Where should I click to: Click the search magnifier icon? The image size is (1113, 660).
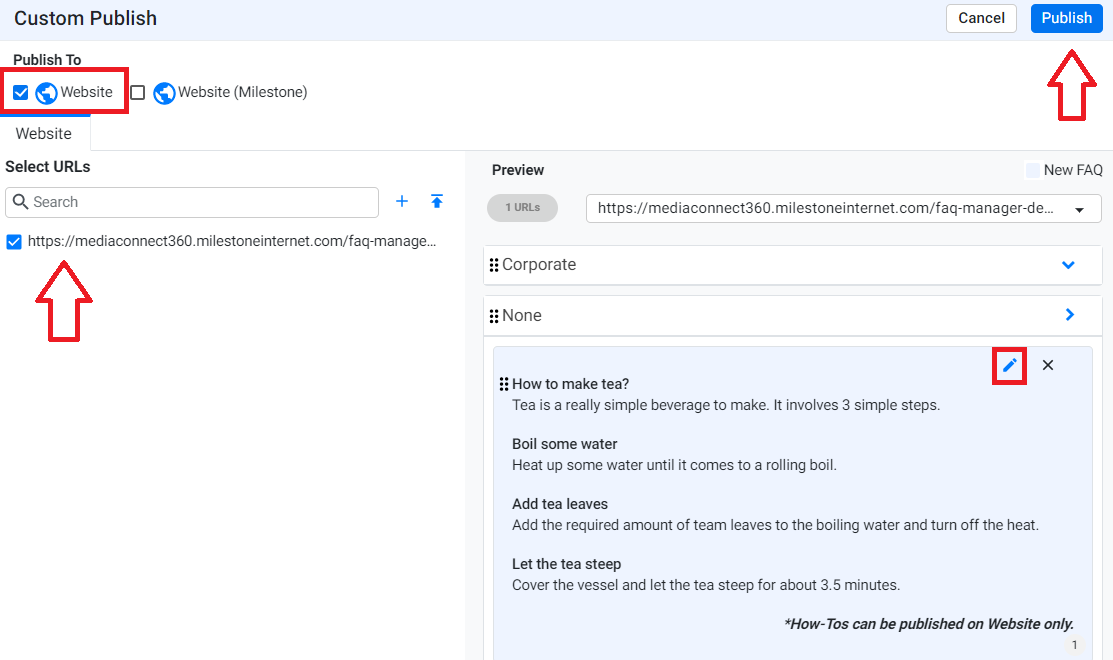click(x=21, y=202)
